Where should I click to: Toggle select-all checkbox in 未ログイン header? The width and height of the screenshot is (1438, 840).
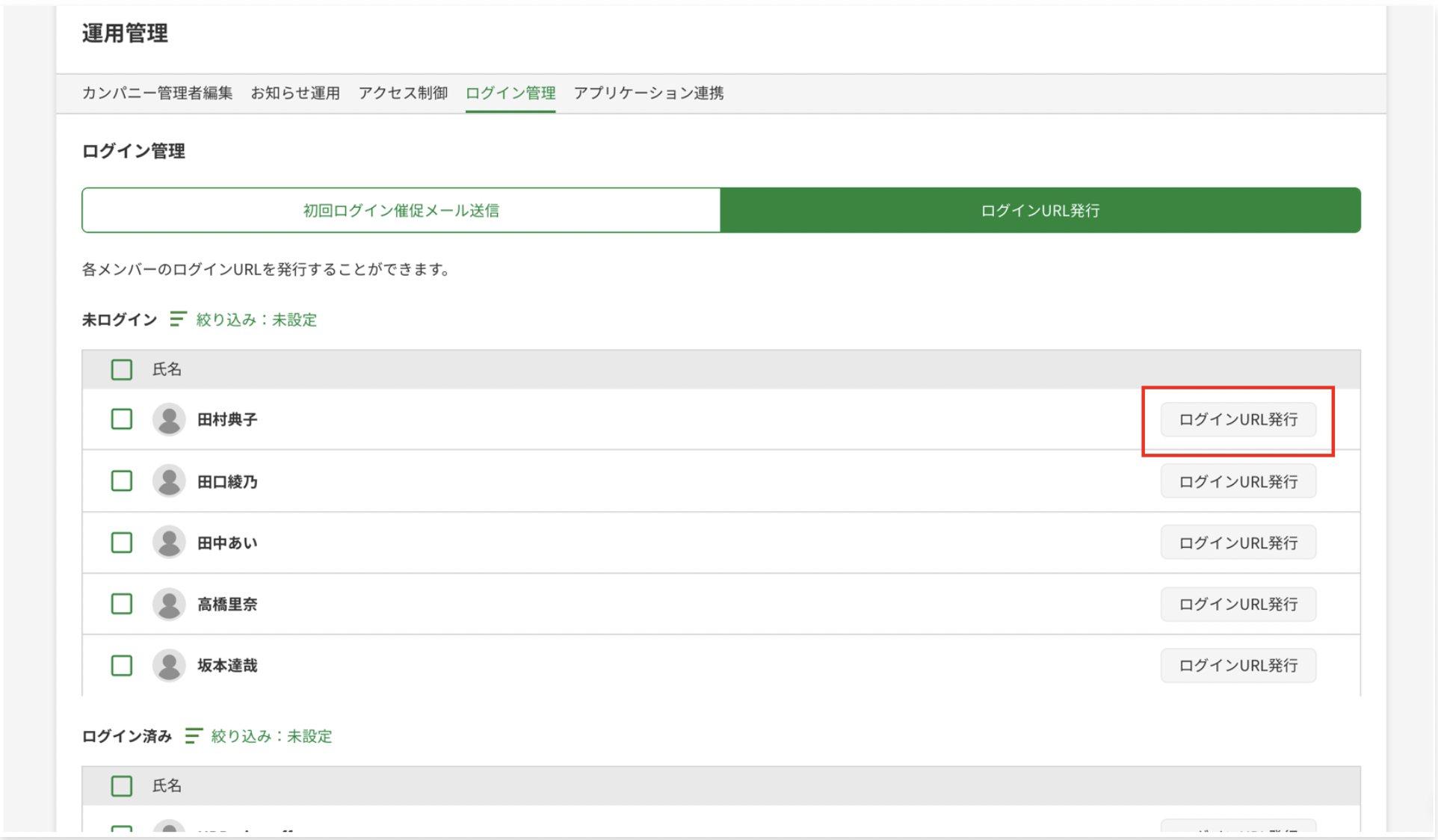[x=122, y=369]
